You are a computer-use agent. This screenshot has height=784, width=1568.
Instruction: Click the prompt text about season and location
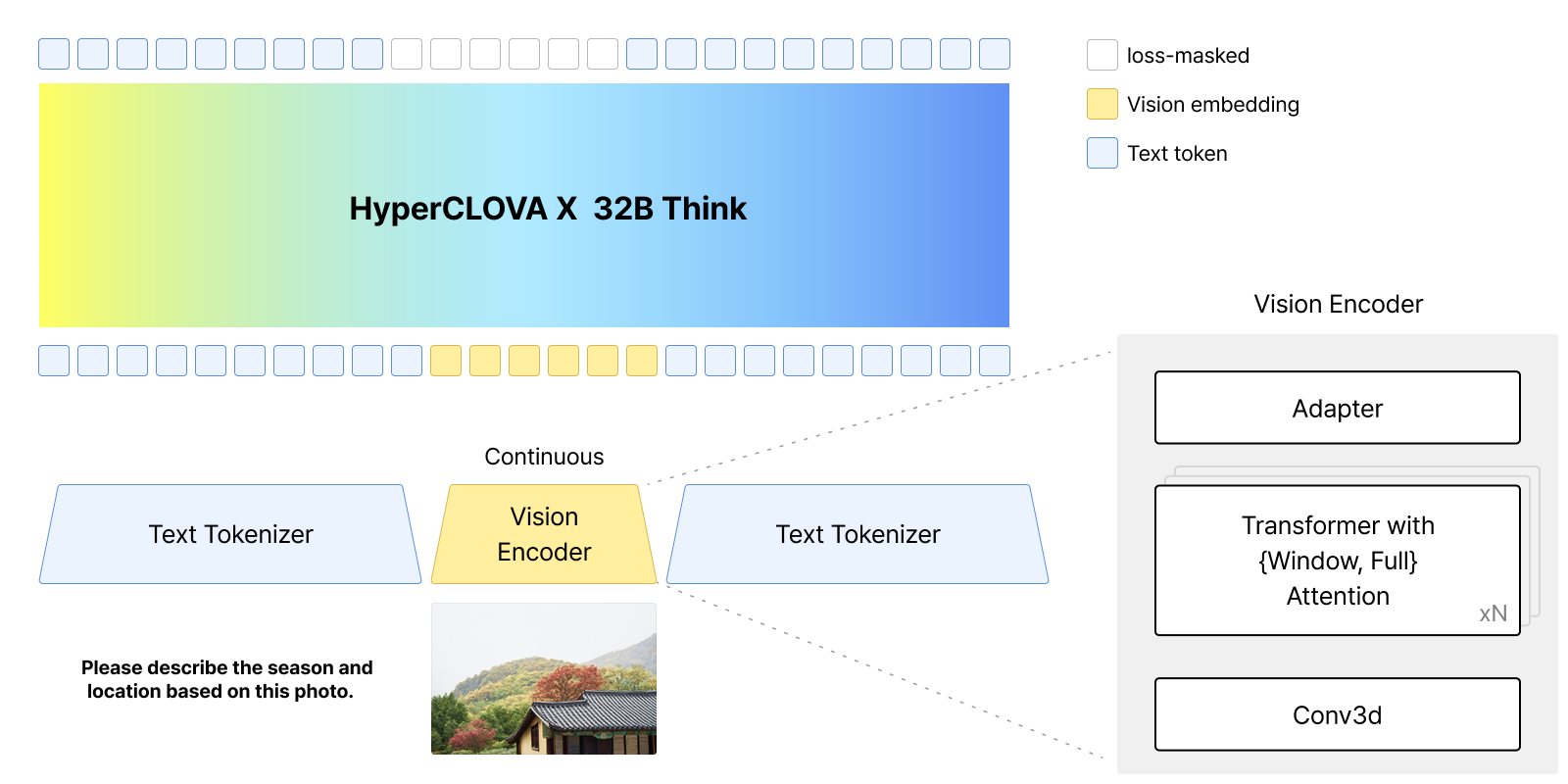(226, 679)
